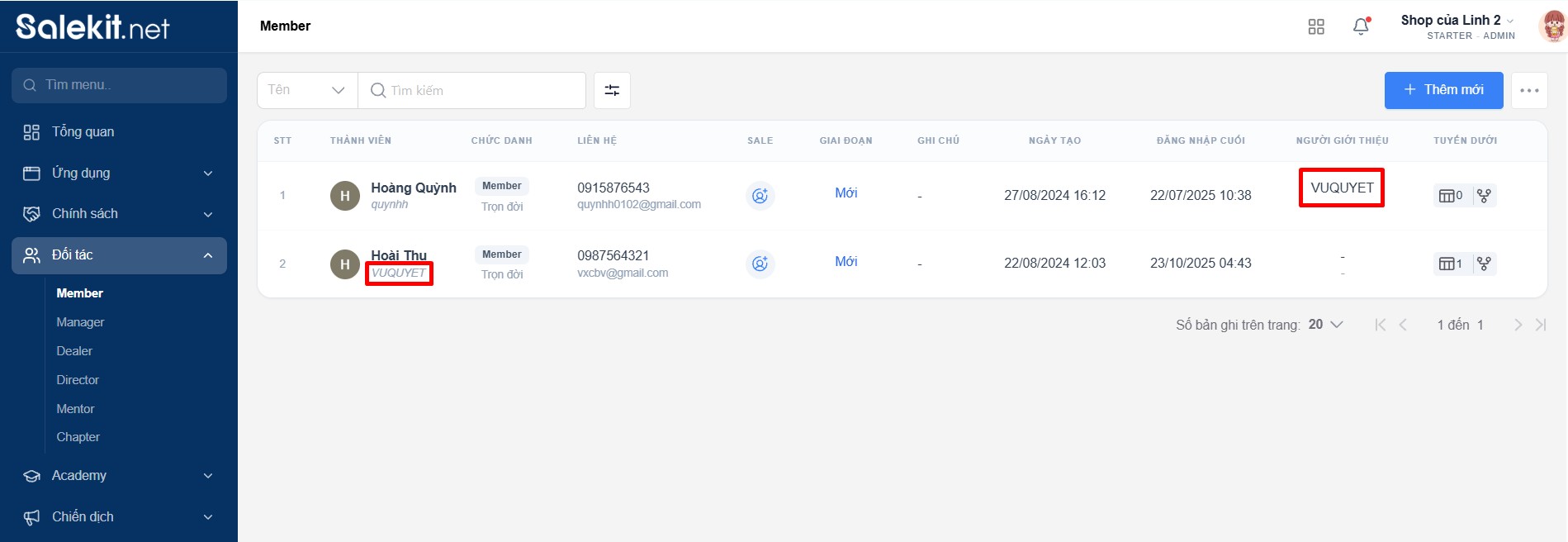This screenshot has width=1568, height=542.
Task: Open the notification bell
Action: coord(1361,26)
